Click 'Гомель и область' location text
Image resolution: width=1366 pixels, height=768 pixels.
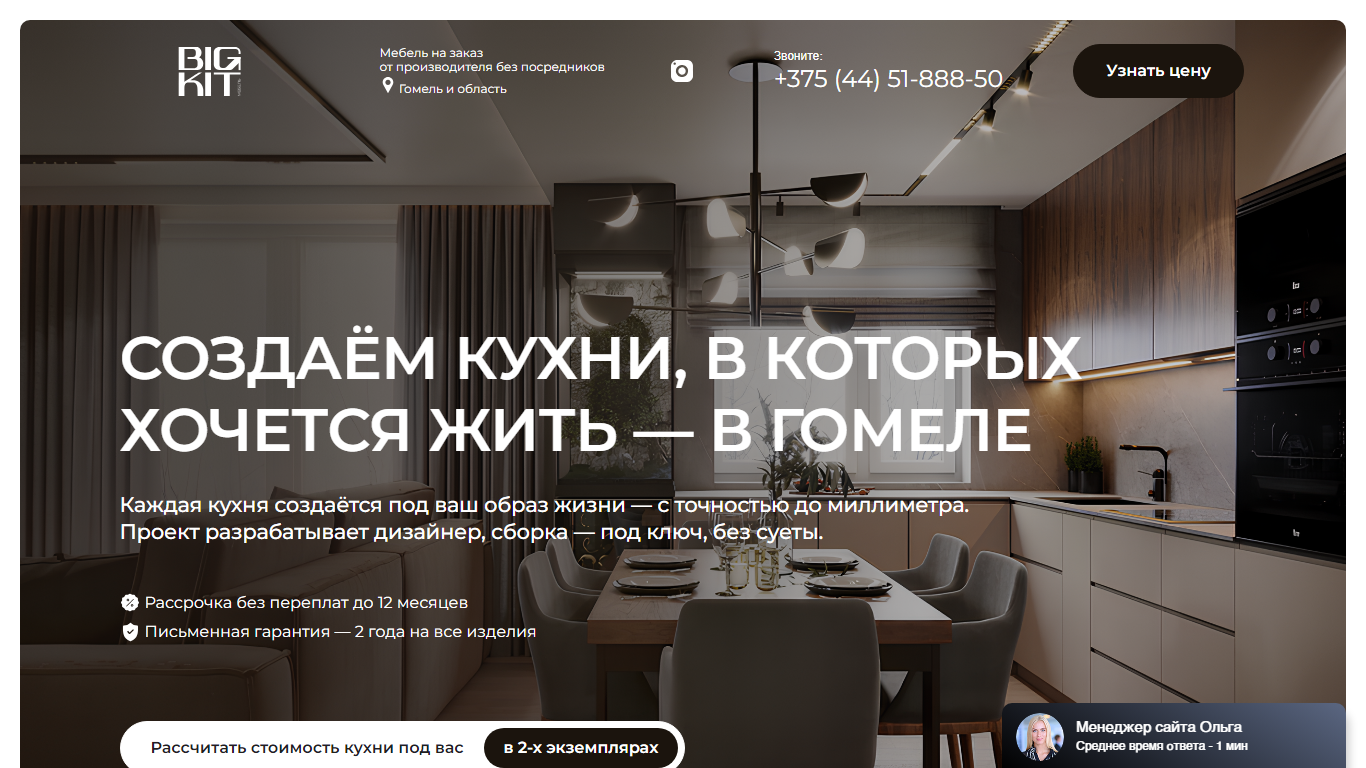tap(453, 89)
